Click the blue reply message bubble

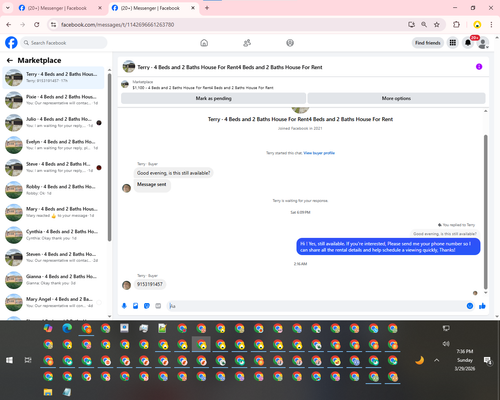tap(388, 247)
